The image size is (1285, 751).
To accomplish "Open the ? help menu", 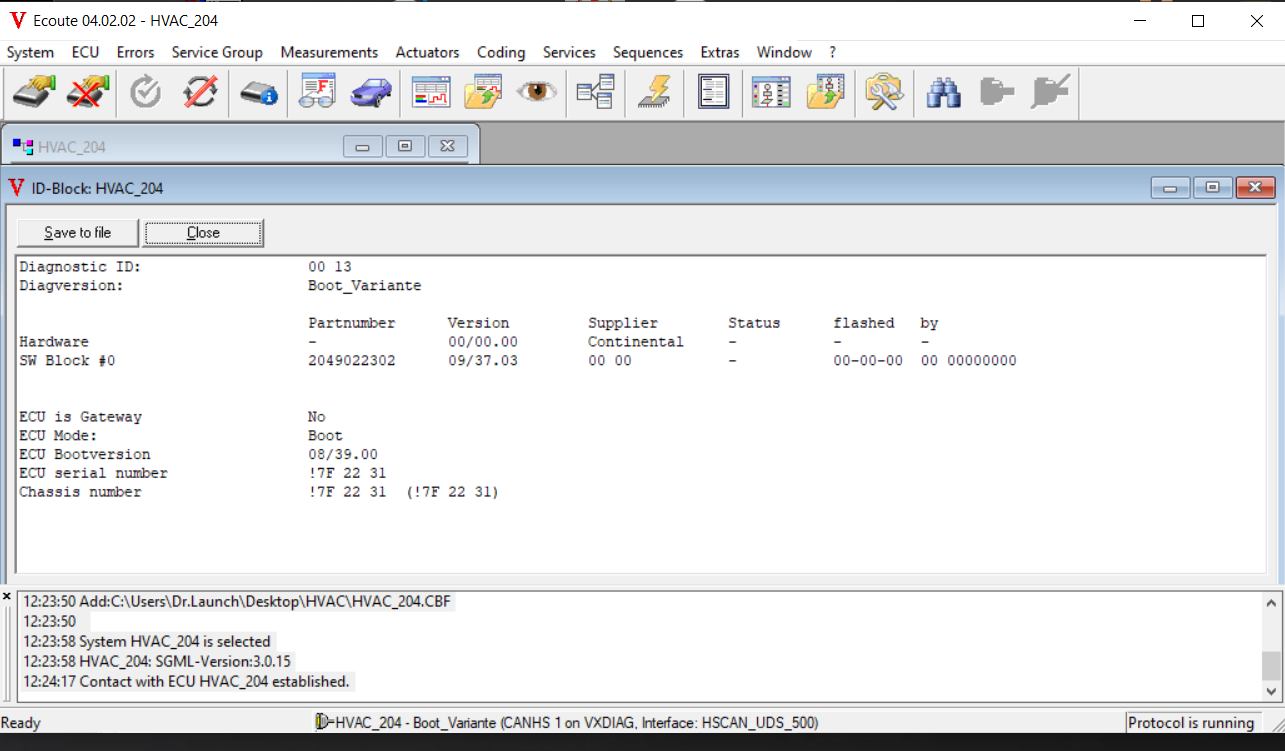I will 832,52.
